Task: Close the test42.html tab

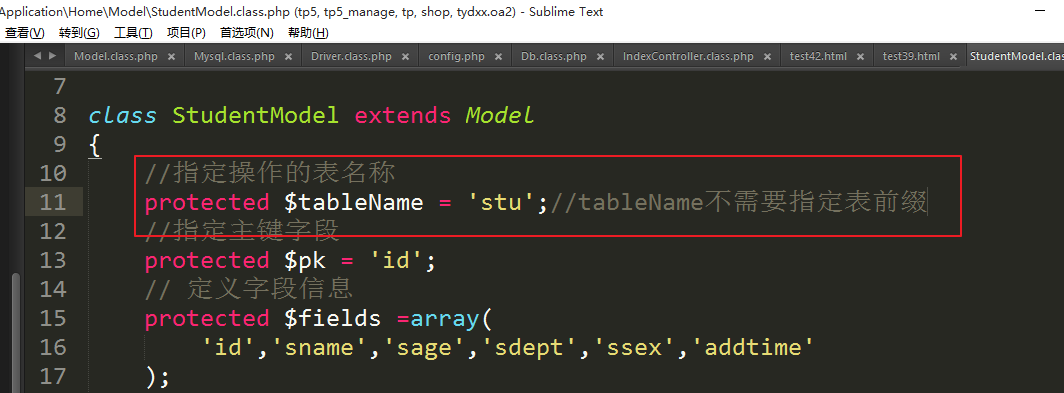Action: click(x=860, y=56)
